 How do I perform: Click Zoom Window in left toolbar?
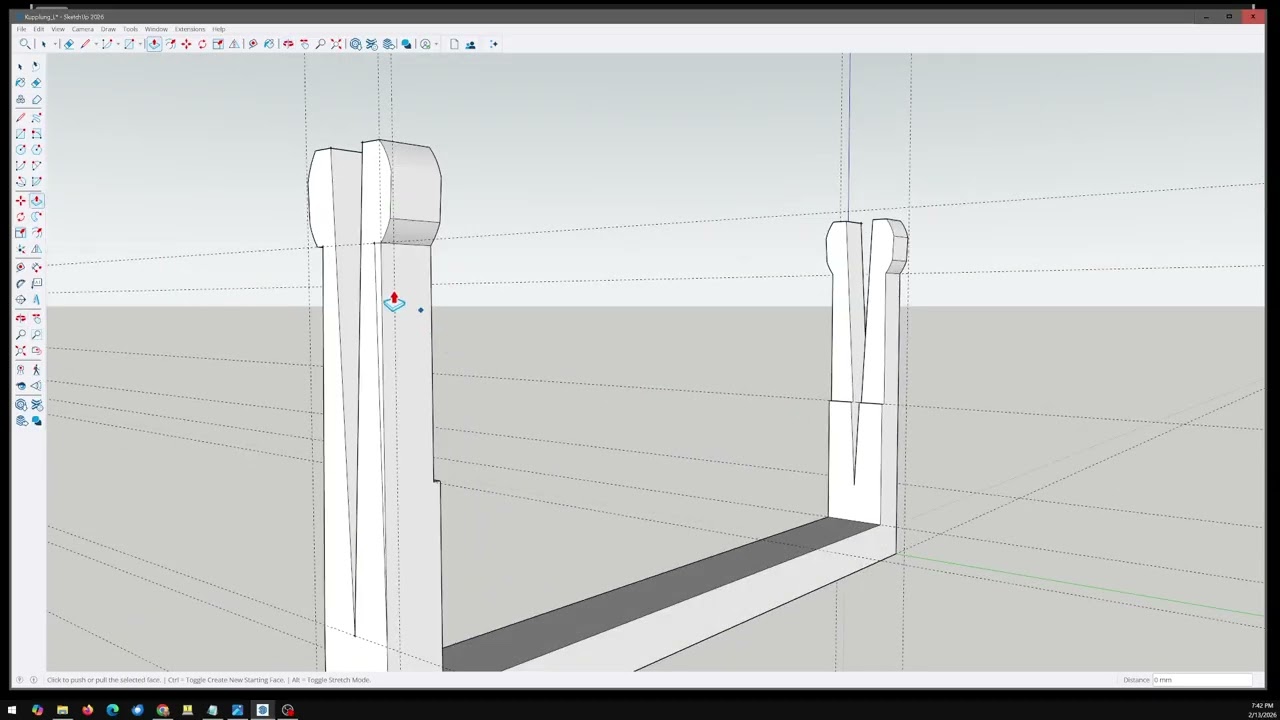36,334
